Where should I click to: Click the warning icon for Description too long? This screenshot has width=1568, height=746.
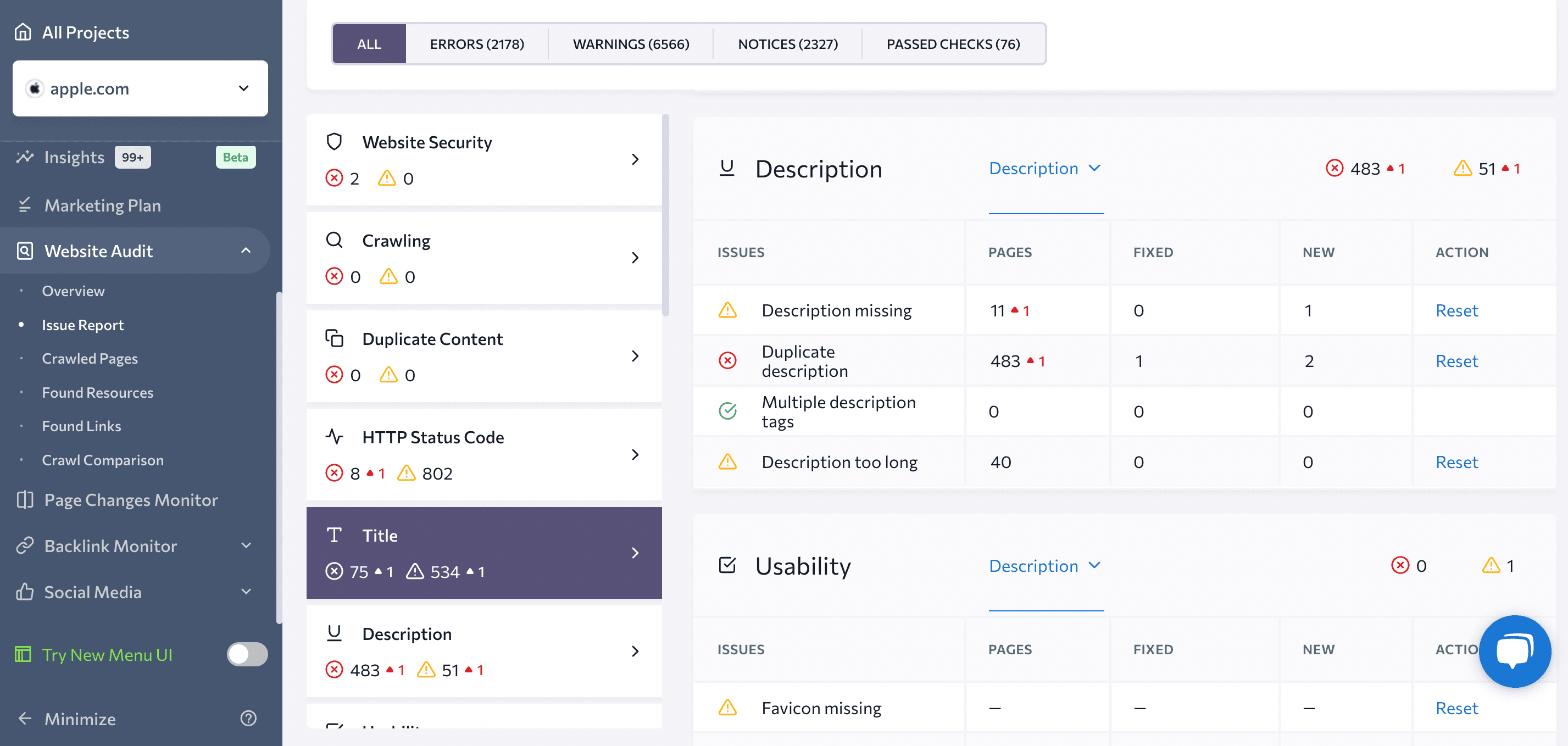click(727, 462)
